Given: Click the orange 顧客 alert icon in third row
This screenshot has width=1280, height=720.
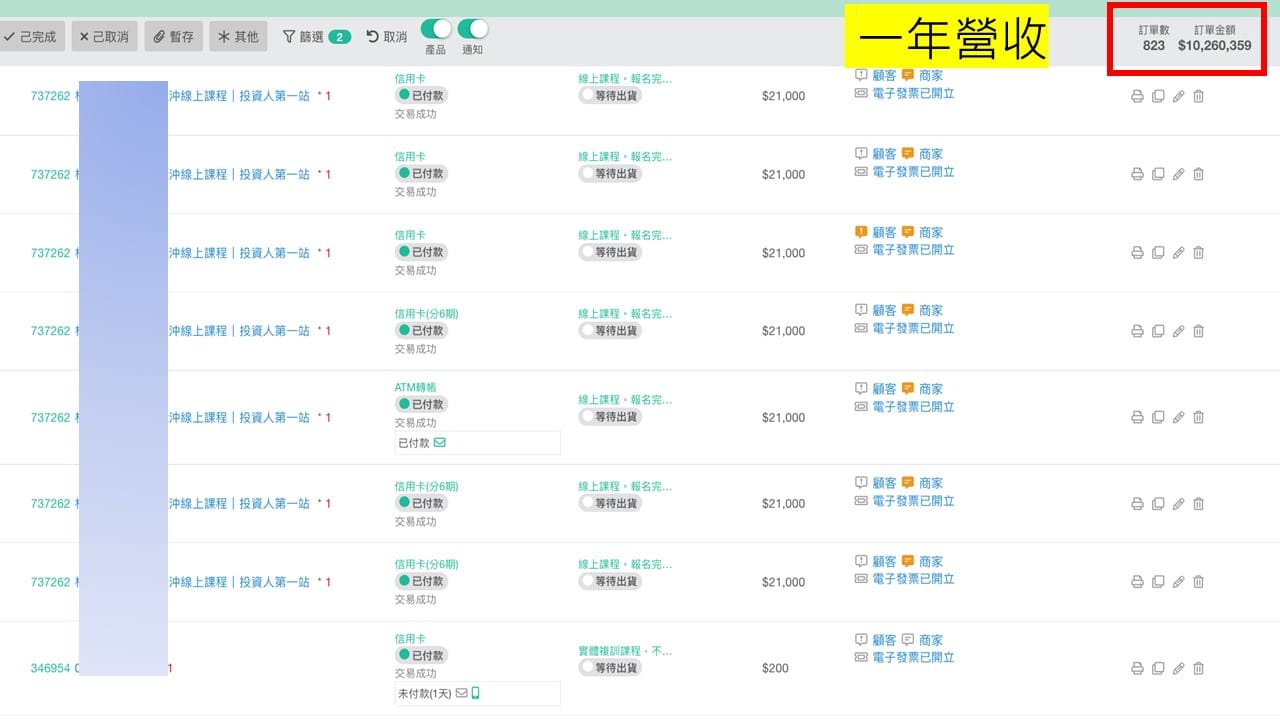Looking at the screenshot, I should 861,232.
